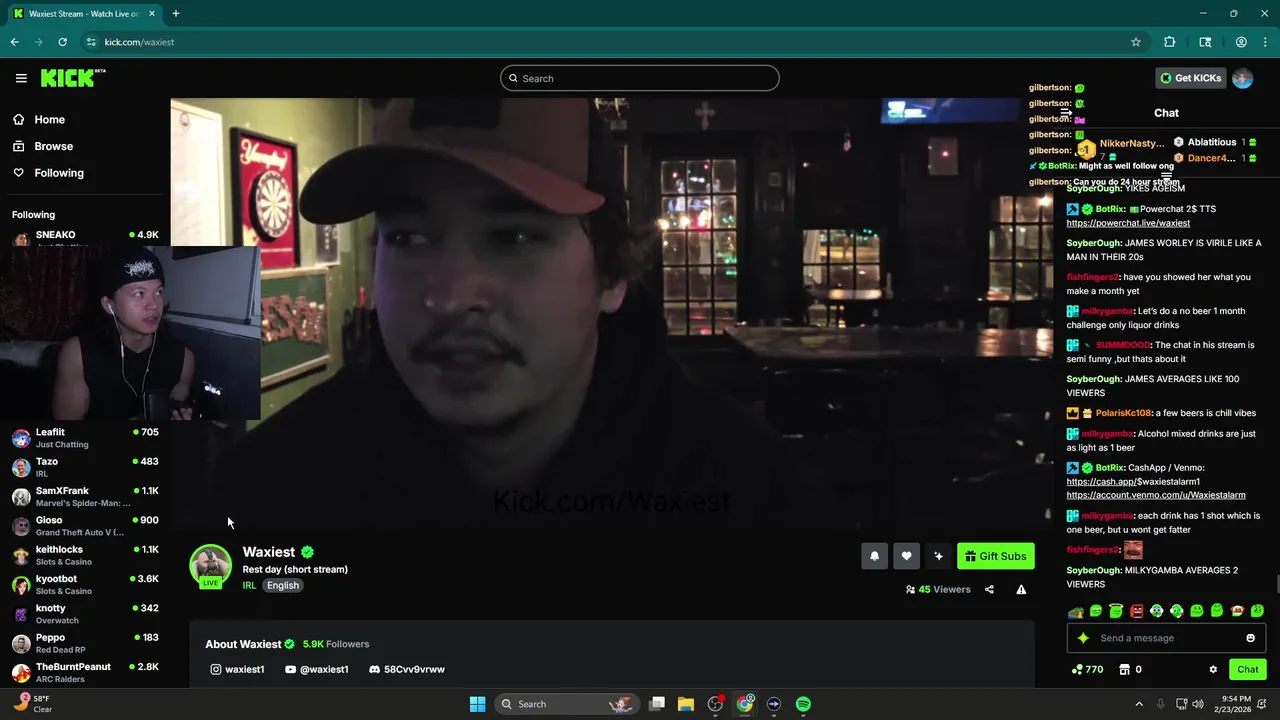Open kyootbot channel in sidebar

click(85, 585)
